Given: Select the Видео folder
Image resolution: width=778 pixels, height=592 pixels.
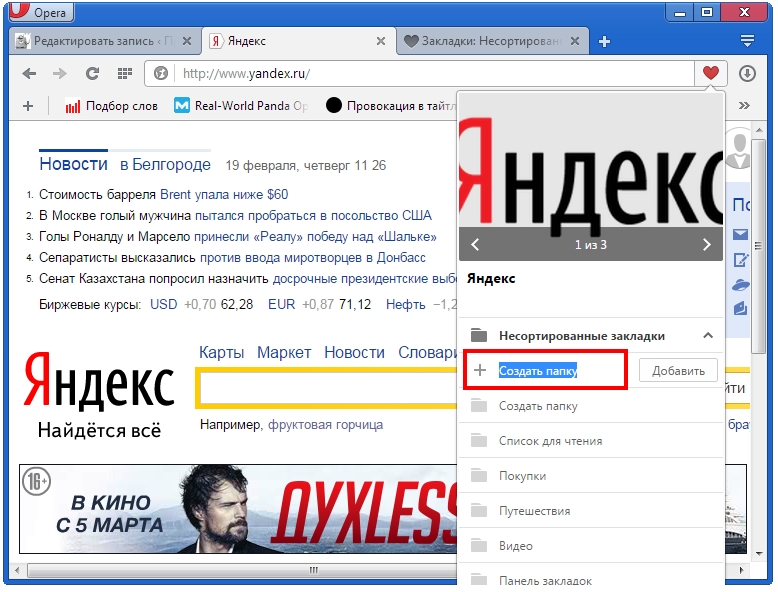Looking at the screenshot, I should (590, 545).
